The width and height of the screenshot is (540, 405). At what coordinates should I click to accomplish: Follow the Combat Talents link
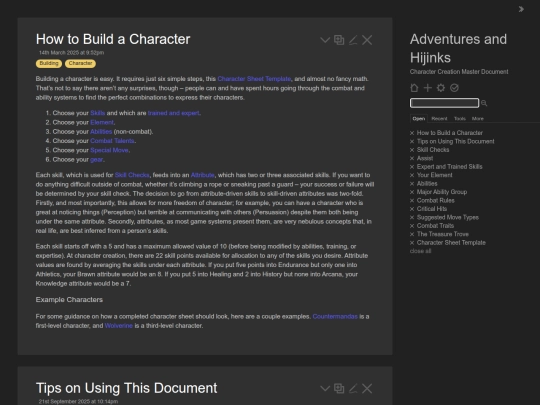112,141
